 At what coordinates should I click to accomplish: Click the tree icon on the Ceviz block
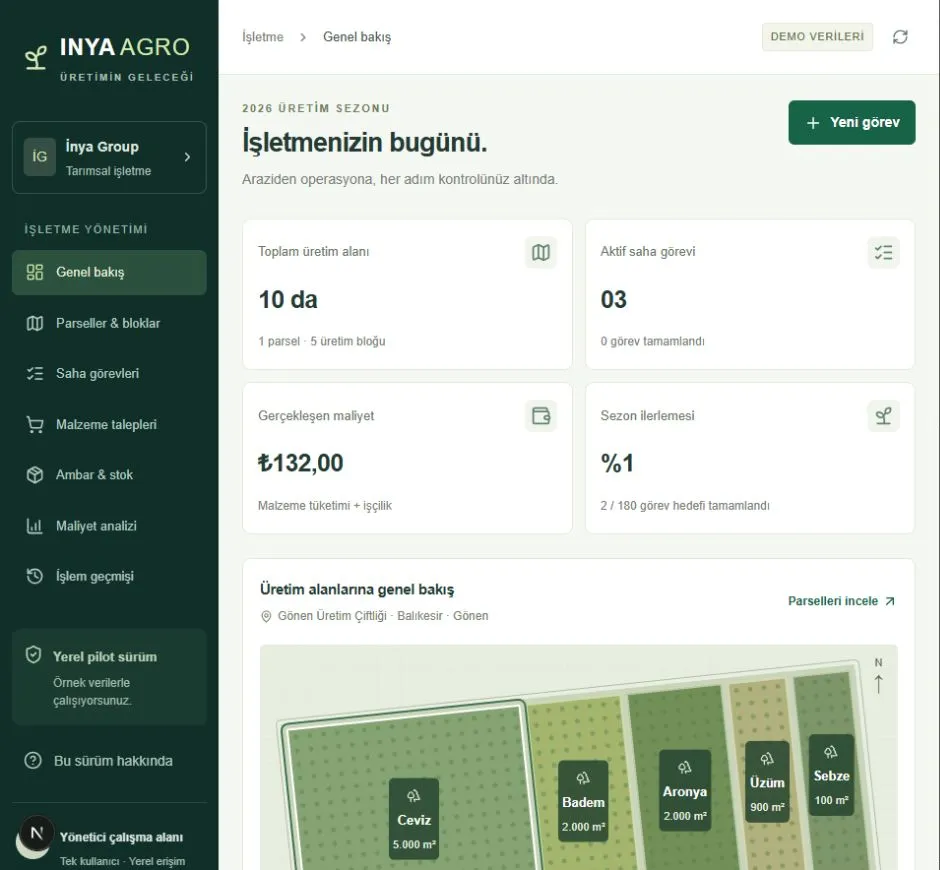point(414,796)
